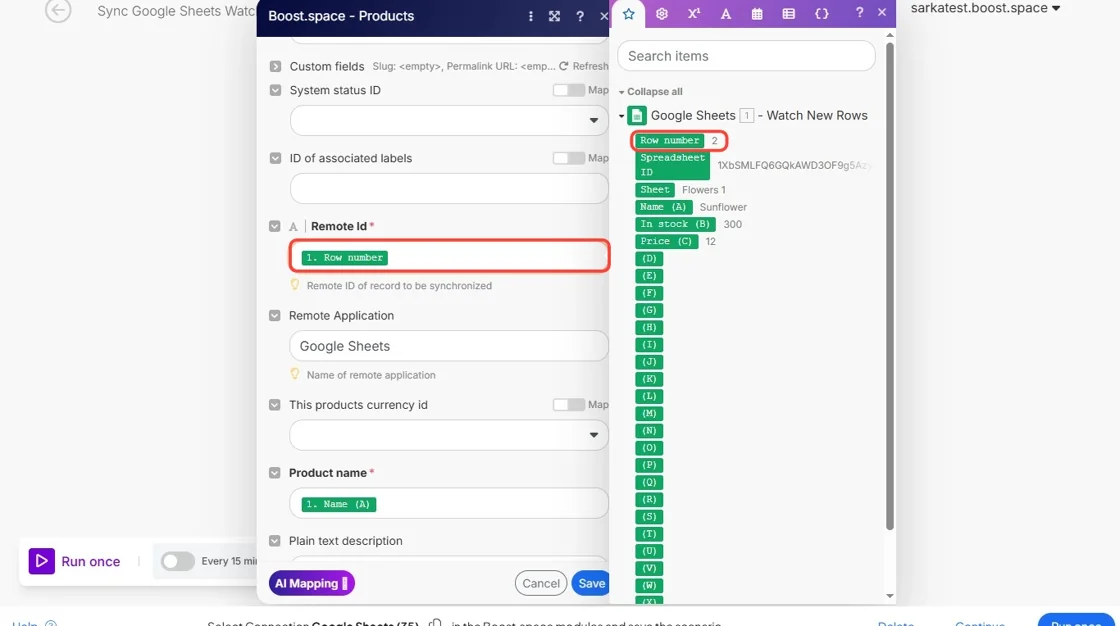Image resolution: width=1120 pixels, height=626 pixels.
Task: Click the AI Mapping button
Action: coord(311,583)
